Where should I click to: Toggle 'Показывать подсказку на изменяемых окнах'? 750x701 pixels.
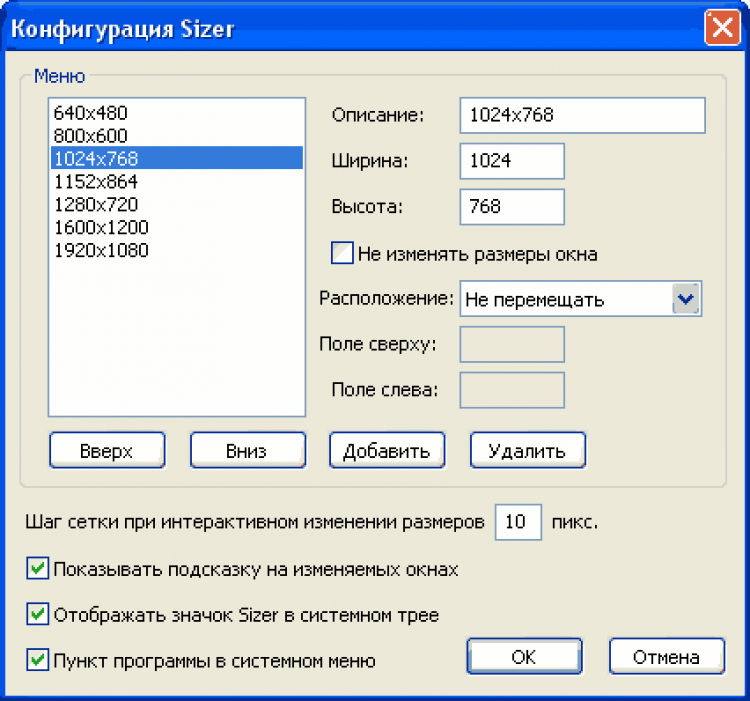point(37,569)
